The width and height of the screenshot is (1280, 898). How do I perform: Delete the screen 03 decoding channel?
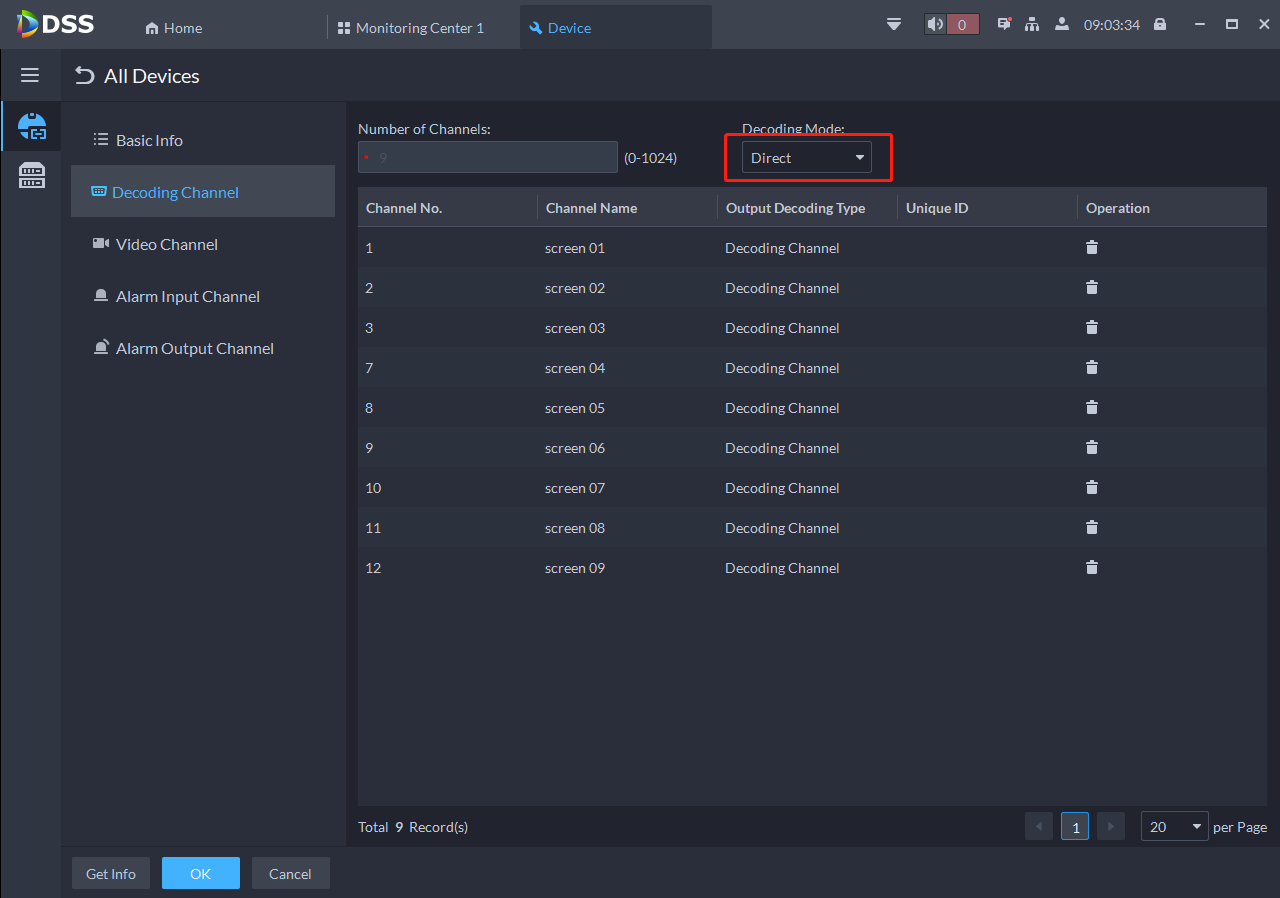[1092, 327]
